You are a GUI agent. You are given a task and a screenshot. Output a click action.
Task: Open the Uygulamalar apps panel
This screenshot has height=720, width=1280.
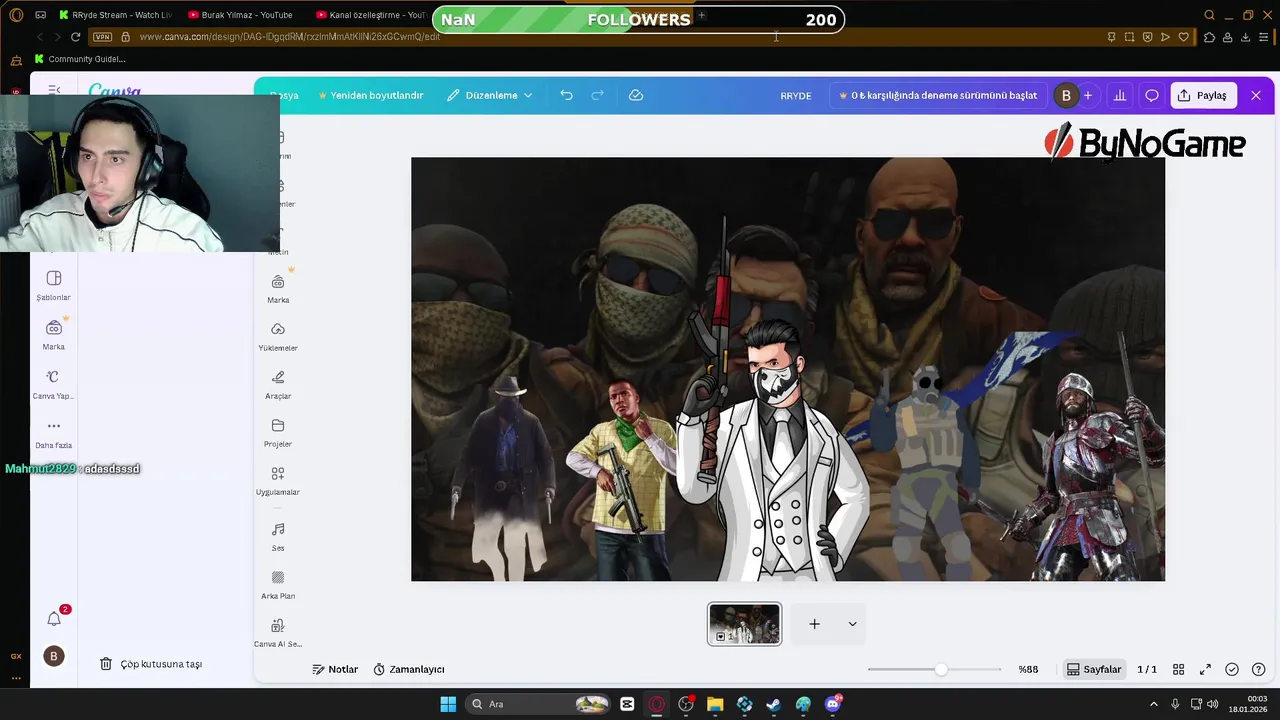pyautogui.click(x=278, y=481)
